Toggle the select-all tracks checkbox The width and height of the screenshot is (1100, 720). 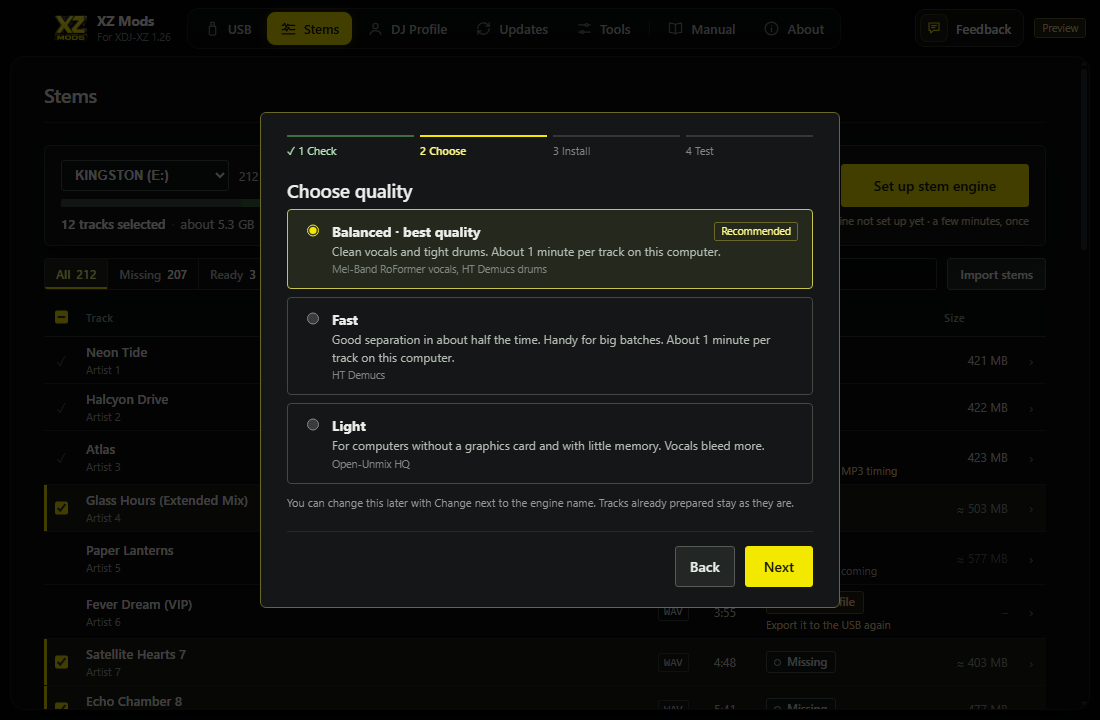tap(62, 317)
